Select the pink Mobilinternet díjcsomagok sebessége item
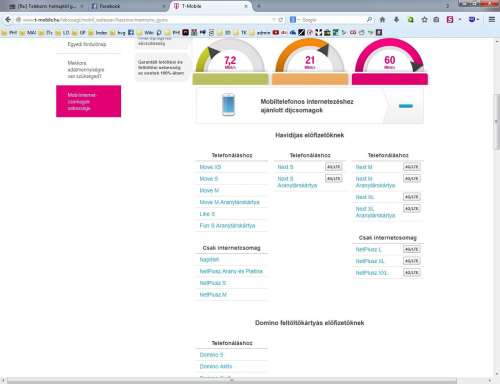 click(x=89, y=101)
